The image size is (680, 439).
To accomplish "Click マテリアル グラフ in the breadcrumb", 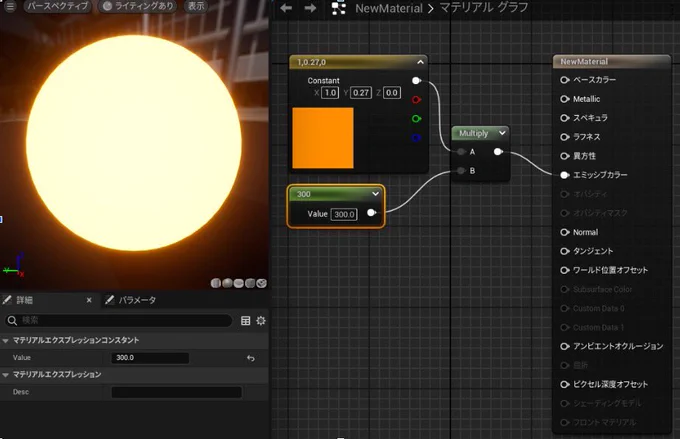I will click(484, 8).
